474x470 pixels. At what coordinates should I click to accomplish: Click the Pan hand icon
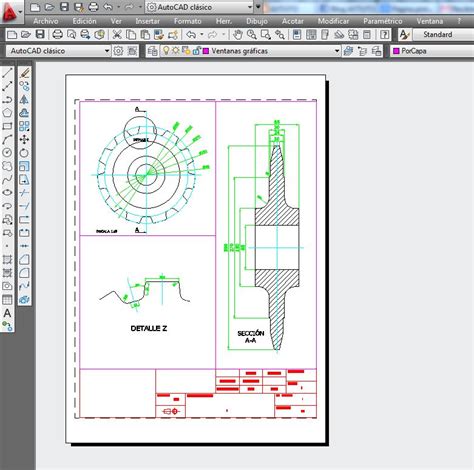tap(238, 35)
